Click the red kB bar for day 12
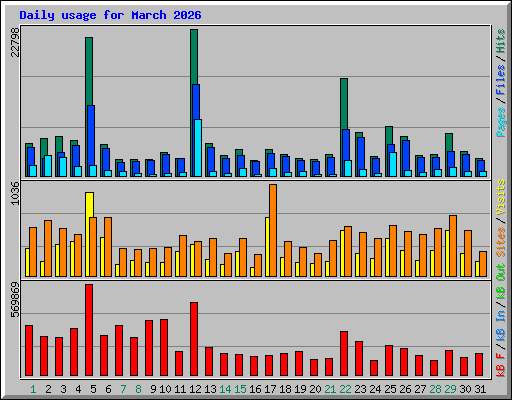The height and width of the screenshot is (400, 512). 194,339
